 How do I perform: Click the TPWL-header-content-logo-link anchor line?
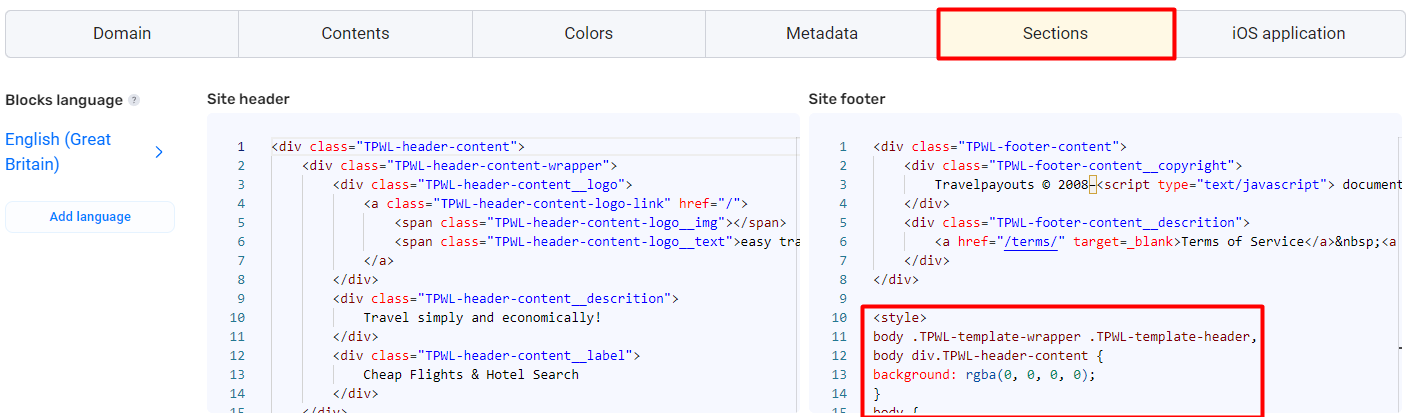(557, 203)
